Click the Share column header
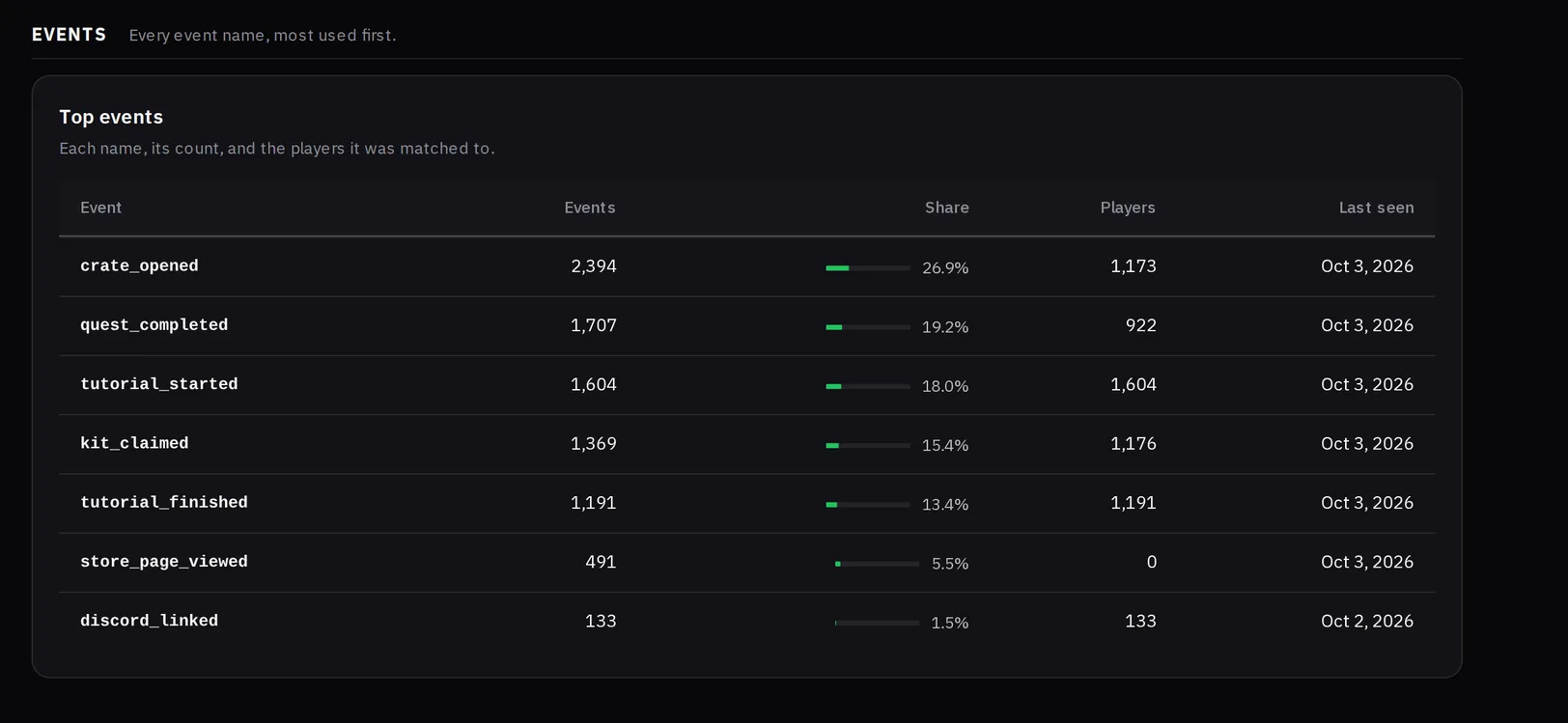 tap(946, 208)
